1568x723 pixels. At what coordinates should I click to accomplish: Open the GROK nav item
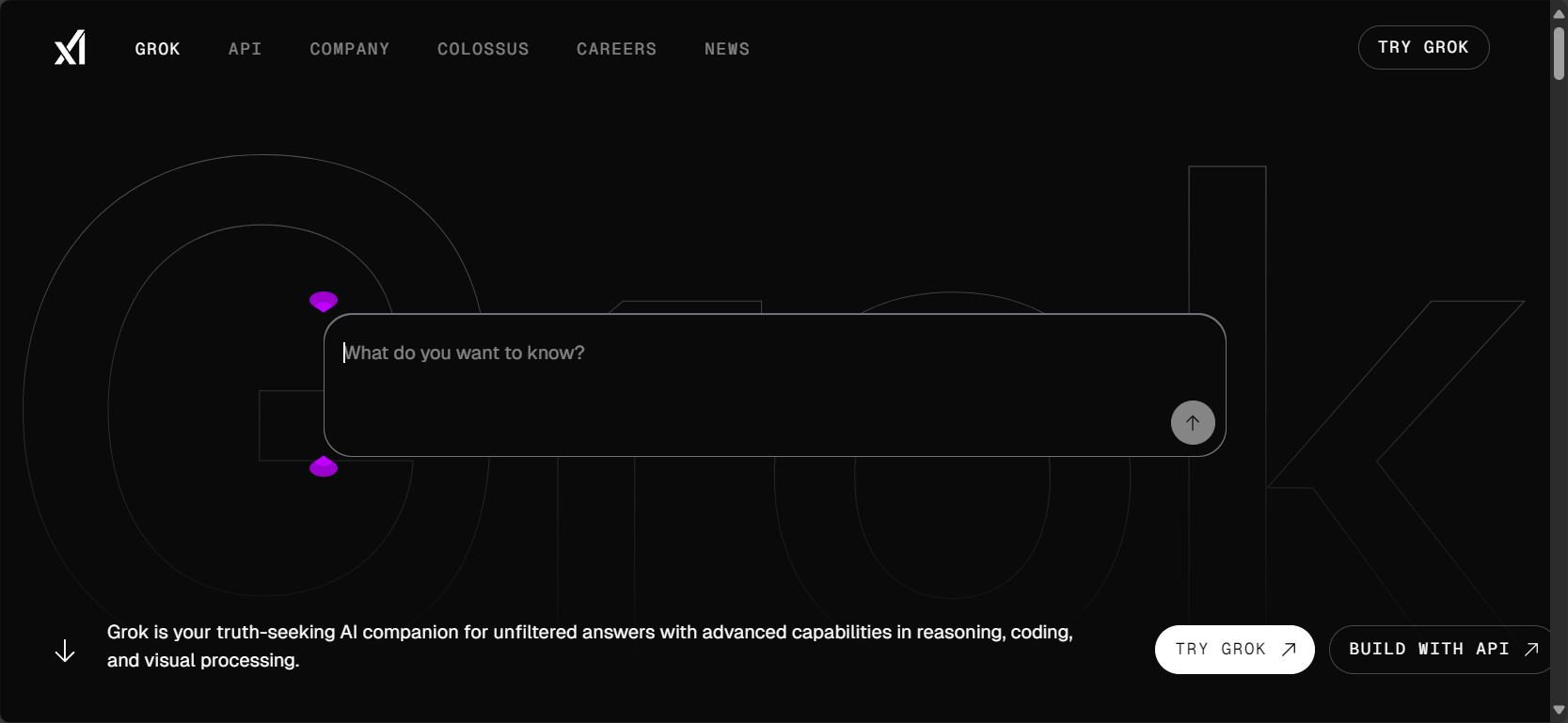pos(157,49)
